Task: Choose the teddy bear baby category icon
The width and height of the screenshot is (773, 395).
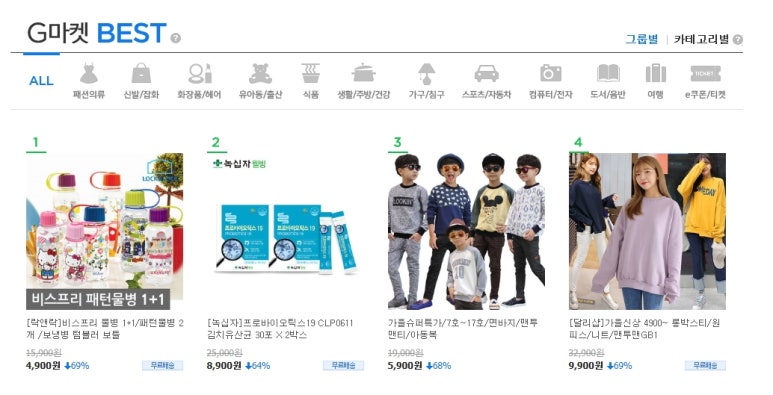Action: [x=260, y=73]
